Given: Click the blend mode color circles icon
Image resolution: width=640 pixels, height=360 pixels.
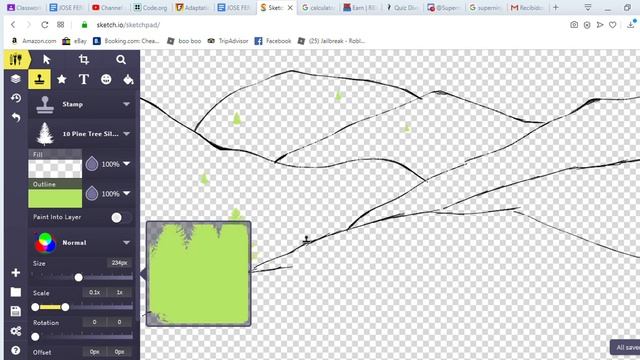Looking at the screenshot, I should click(x=45, y=242).
